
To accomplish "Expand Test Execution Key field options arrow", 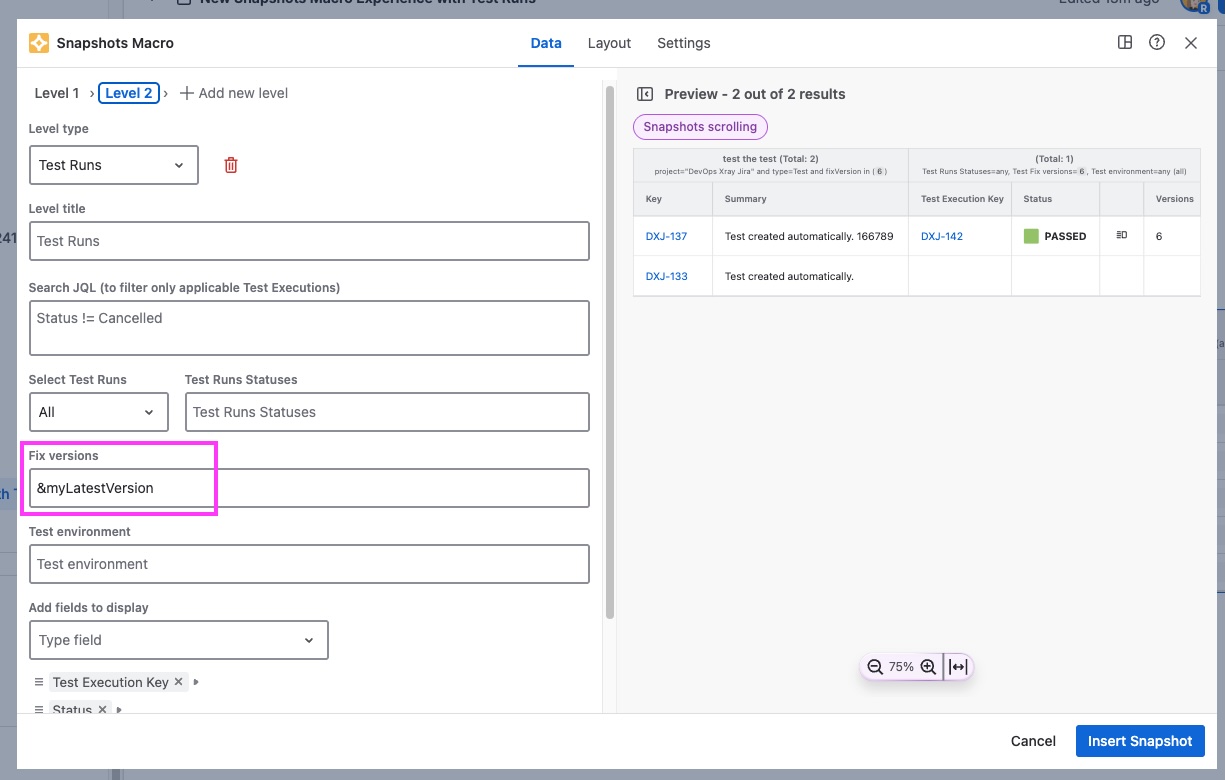I will [196, 682].
